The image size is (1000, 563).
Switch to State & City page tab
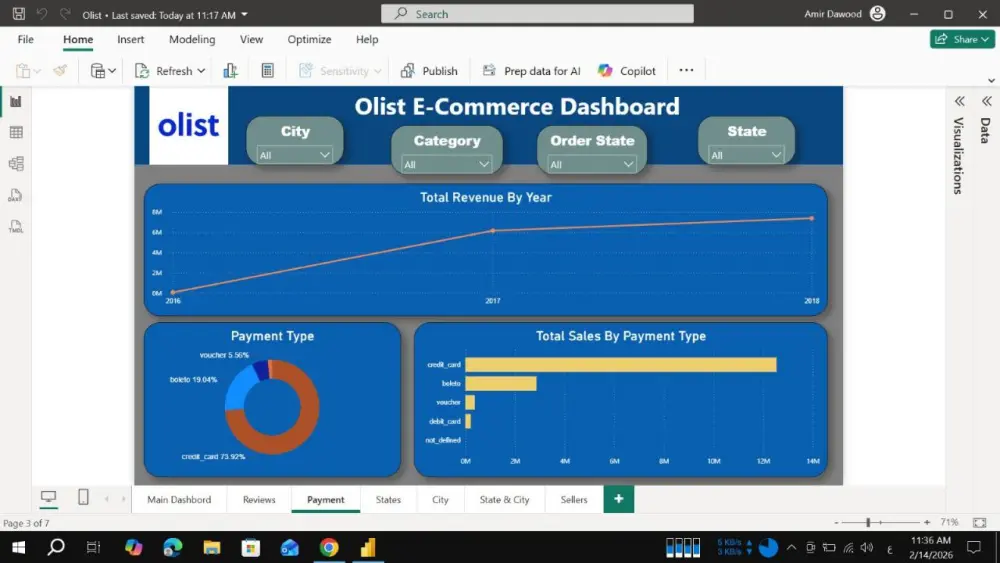504,499
